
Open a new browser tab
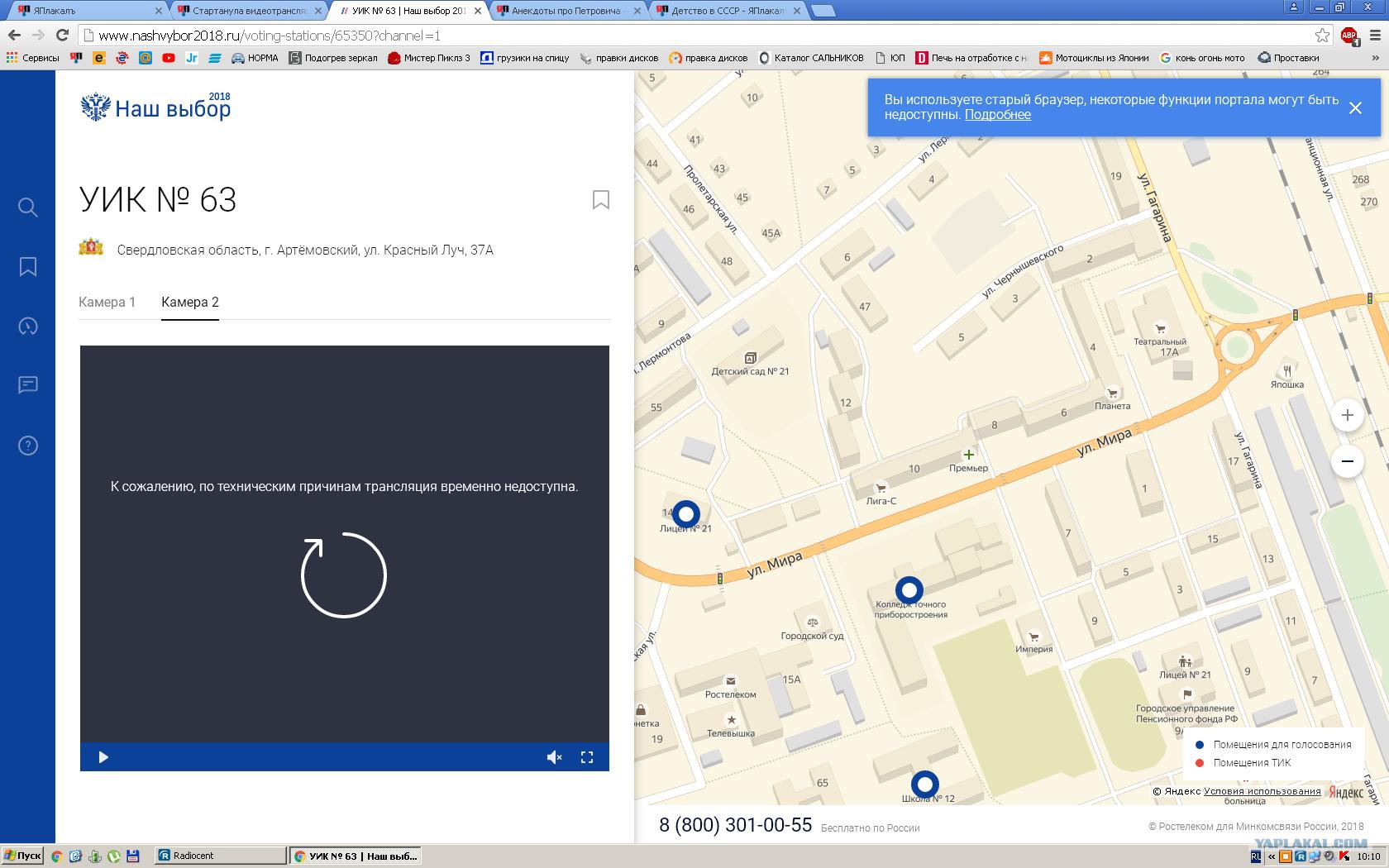tap(823, 11)
